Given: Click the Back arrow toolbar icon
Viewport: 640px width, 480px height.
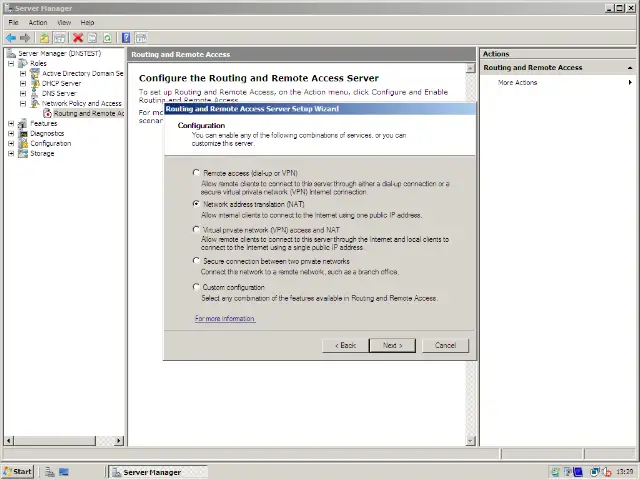Looking at the screenshot, I should (x=11, y=38).
